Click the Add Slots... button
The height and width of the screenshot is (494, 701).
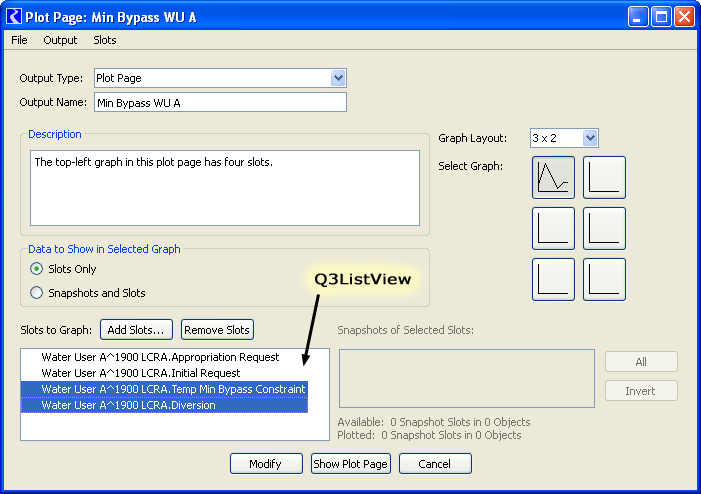136,330
